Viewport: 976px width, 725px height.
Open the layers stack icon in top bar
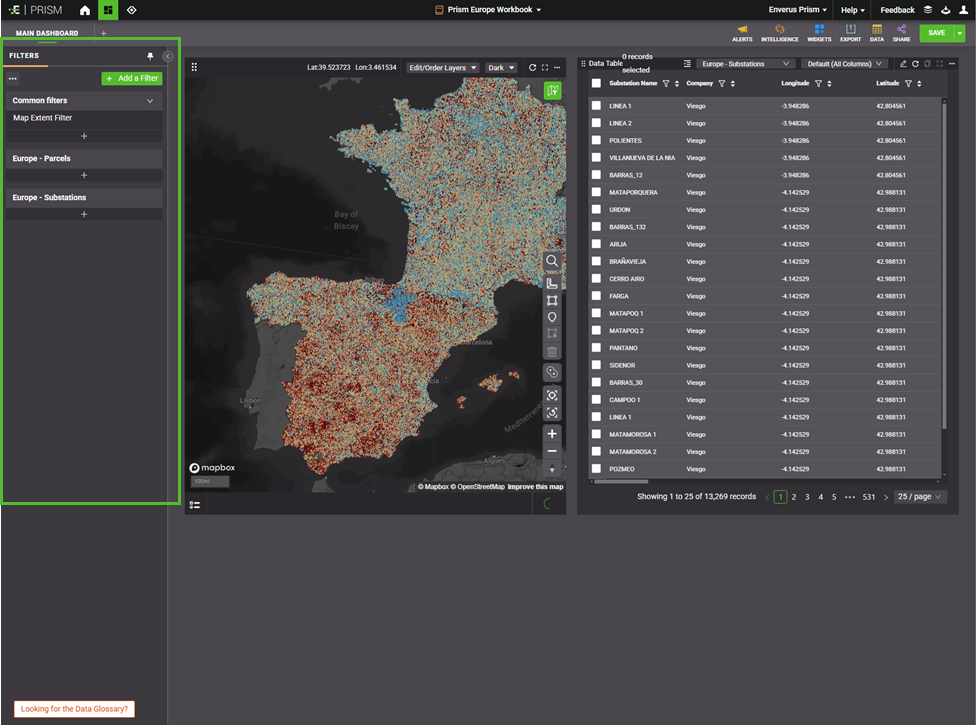point(927,10)
